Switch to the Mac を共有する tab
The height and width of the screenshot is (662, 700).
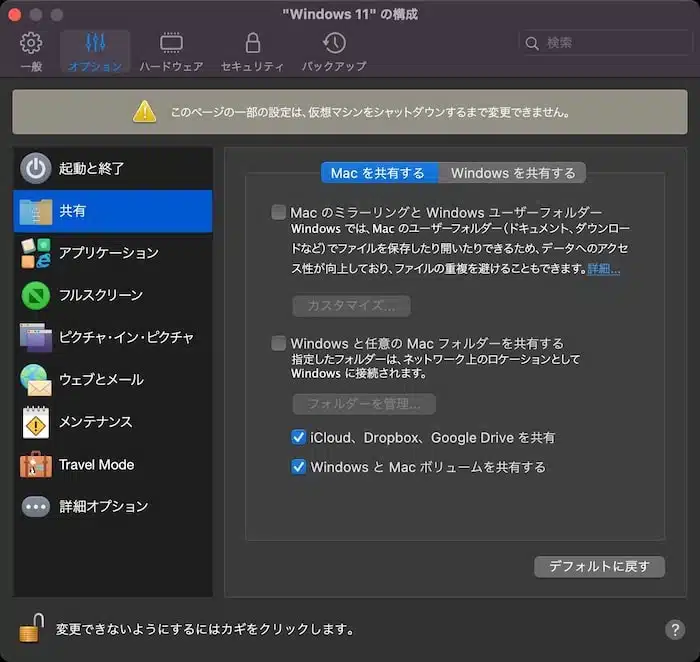coord(379,173)
